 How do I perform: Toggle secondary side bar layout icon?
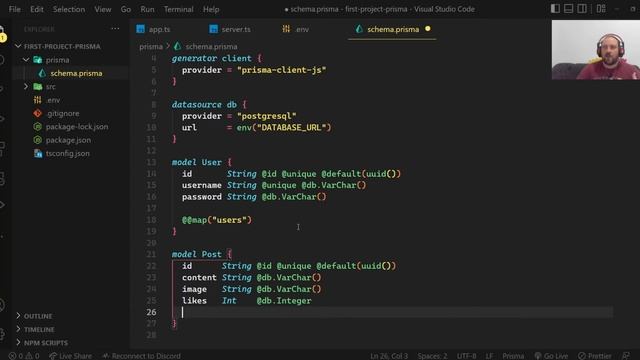tap(582, 9)
